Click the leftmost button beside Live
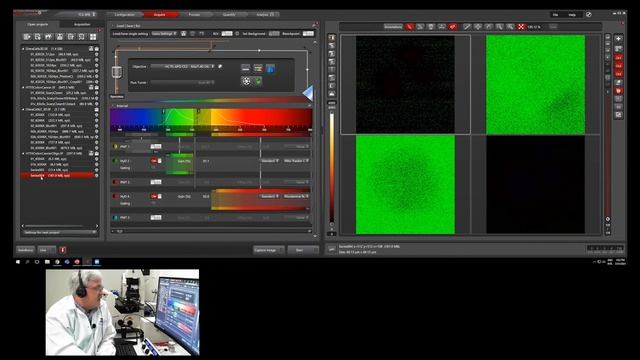The height and width of the screenshot is (360, 640). tap(25, 250)
